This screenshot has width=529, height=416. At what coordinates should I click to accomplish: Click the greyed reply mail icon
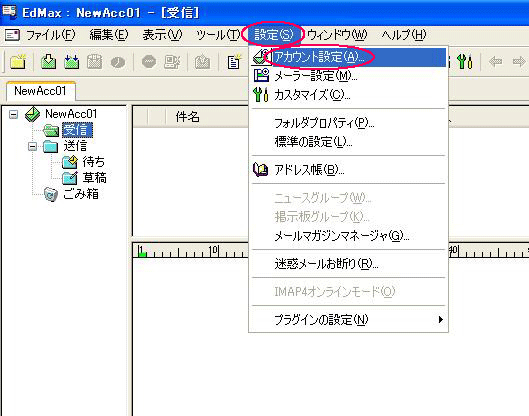202,62
